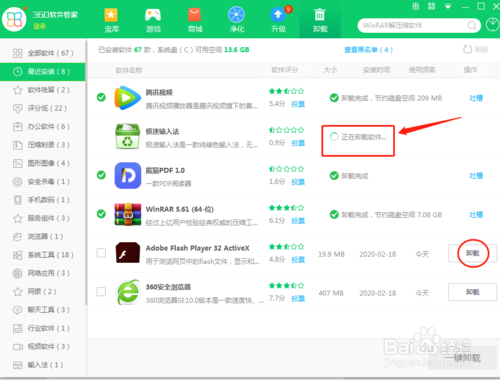The image size is (500, 380).
Task: Switch to the 净化 cleanup tab
Action: coord(236,20)
